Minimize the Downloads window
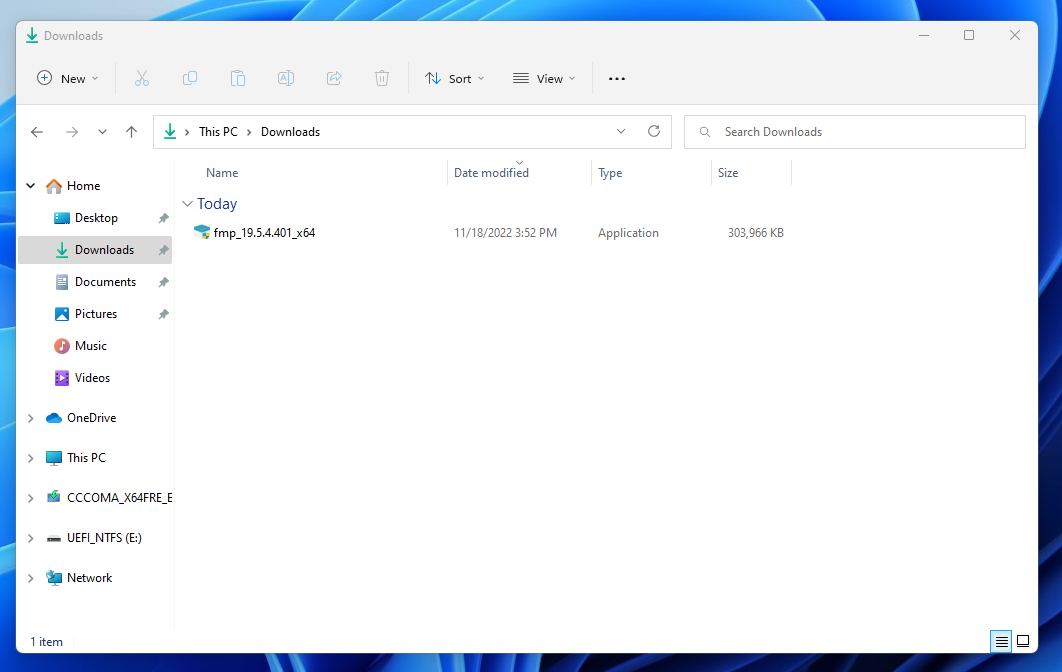This screenshot has height=672, width=1062. [924, 35]
